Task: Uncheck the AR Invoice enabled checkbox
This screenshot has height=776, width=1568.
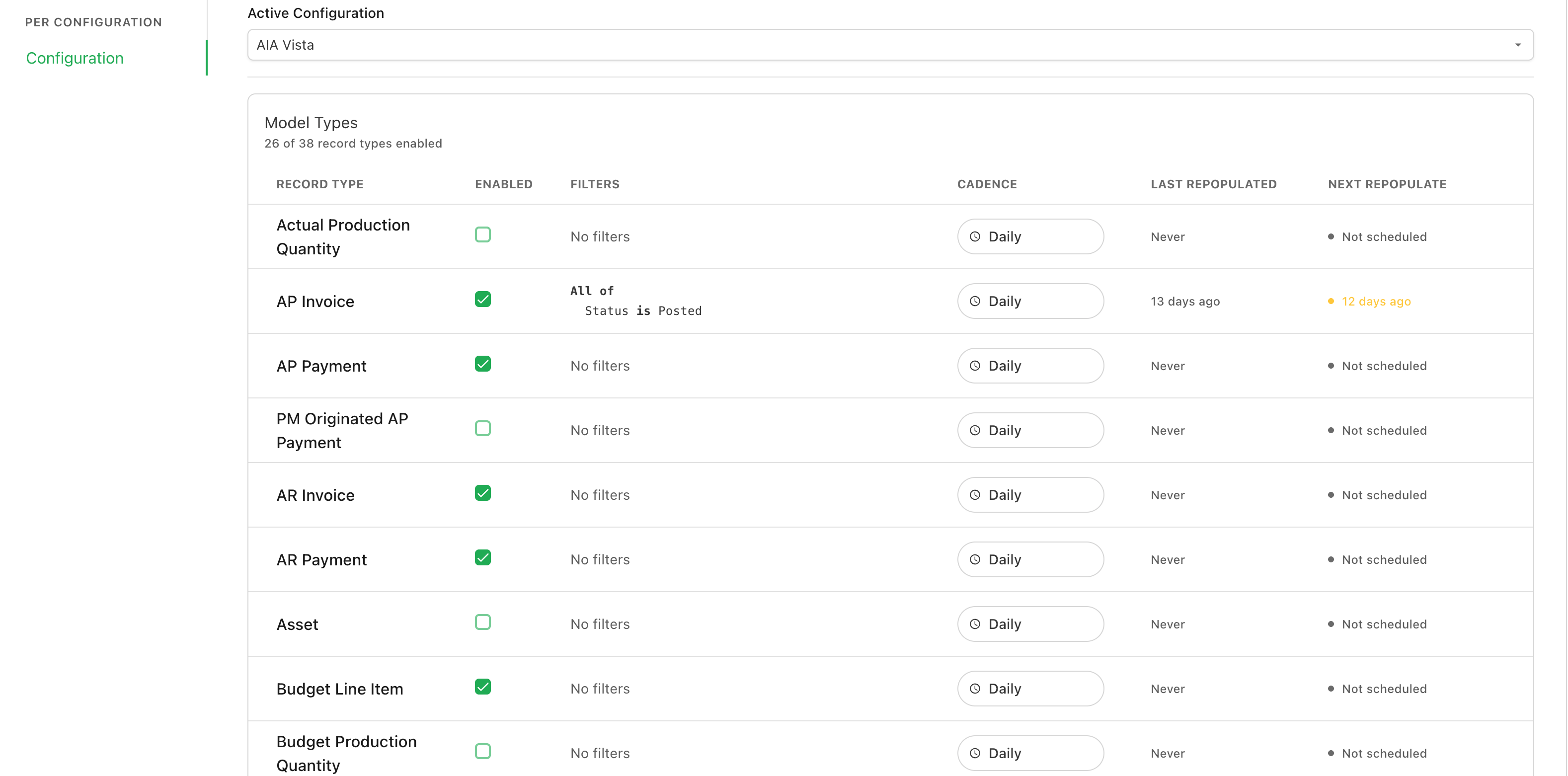Action: tap(483, 493)
